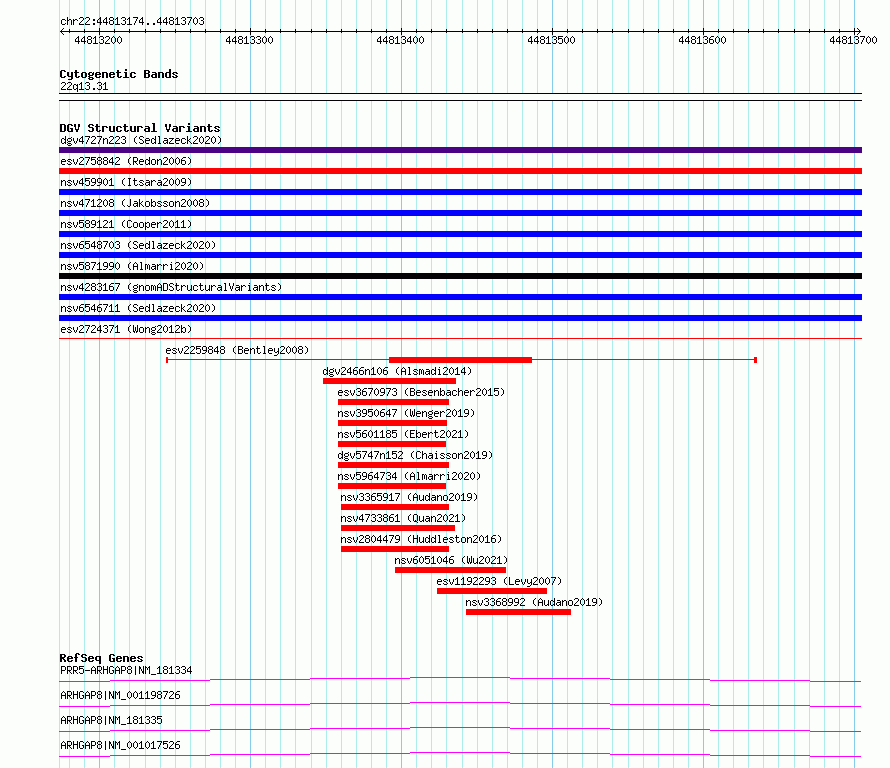Select the black nsv5871990 variant bar
This screenshot has height=768, width=890.
[x=460, y=276]
